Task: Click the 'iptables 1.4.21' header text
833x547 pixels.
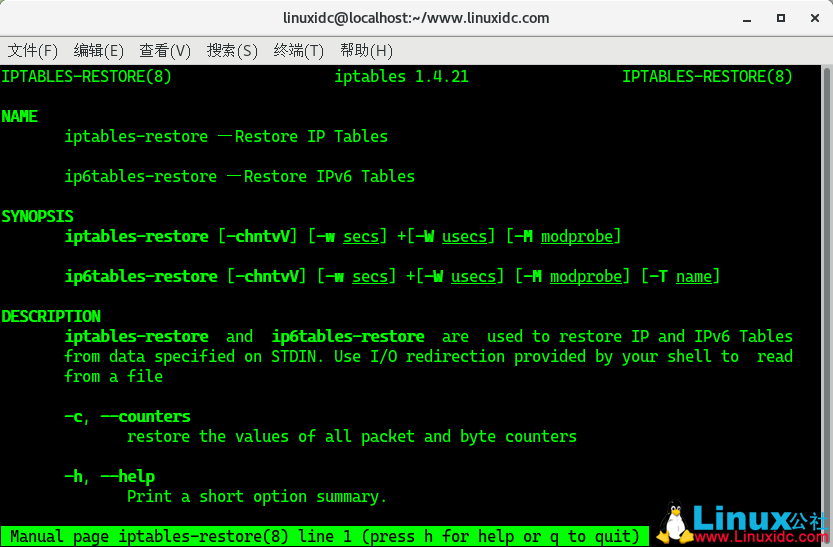Action: pyautogui.click(x=402, y=76)
